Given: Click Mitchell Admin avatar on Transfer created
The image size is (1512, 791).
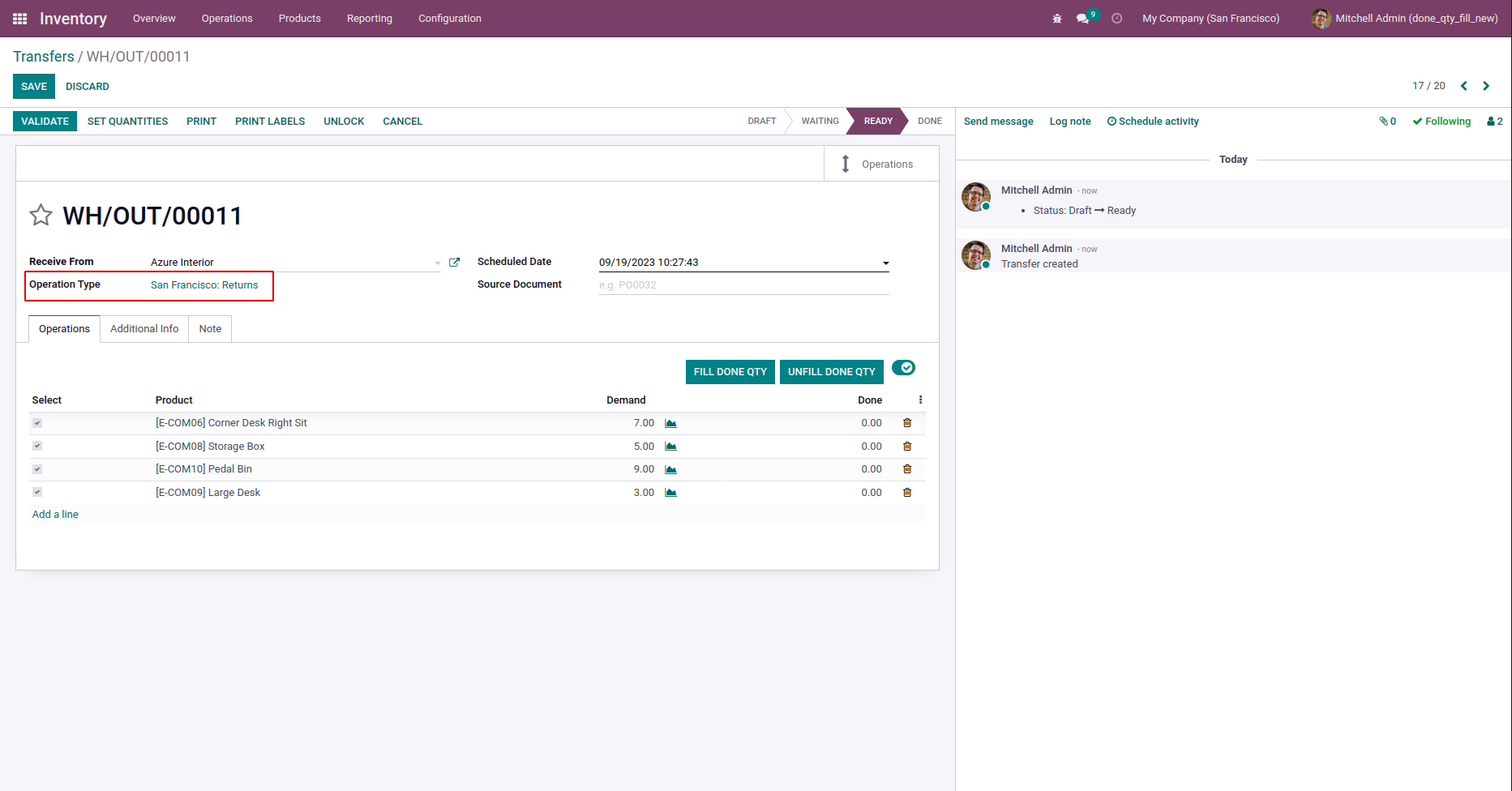Looking at the screenshot, I should click(976, 255).
